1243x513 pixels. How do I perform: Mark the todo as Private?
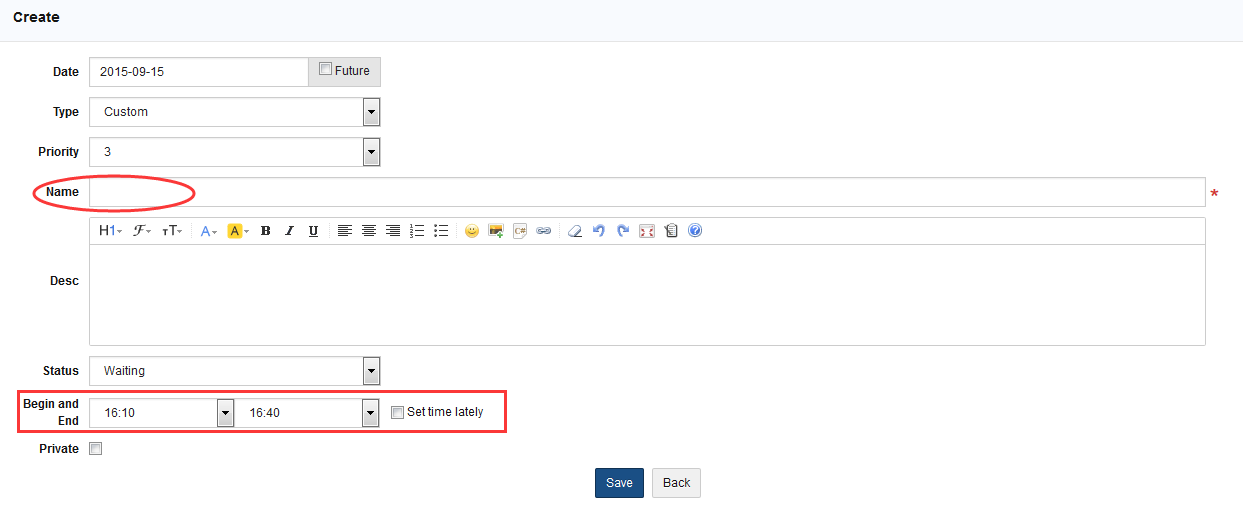[96, 449]
